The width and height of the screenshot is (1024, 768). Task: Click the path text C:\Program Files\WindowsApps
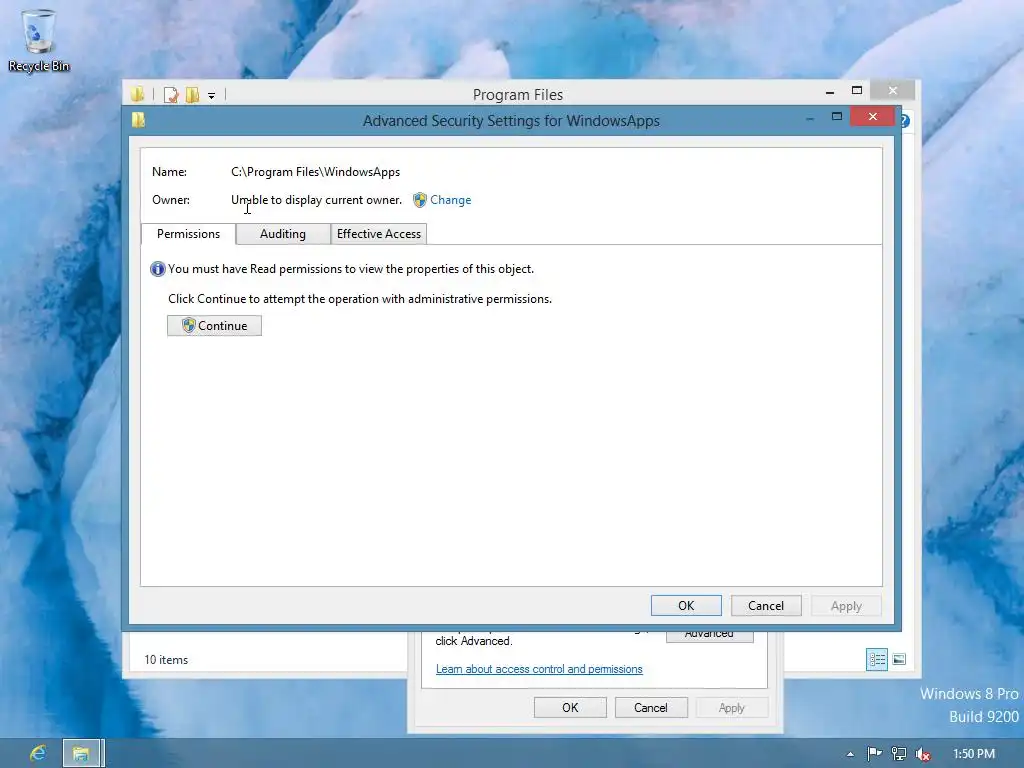pyautogui.click(x=315, y=172)
